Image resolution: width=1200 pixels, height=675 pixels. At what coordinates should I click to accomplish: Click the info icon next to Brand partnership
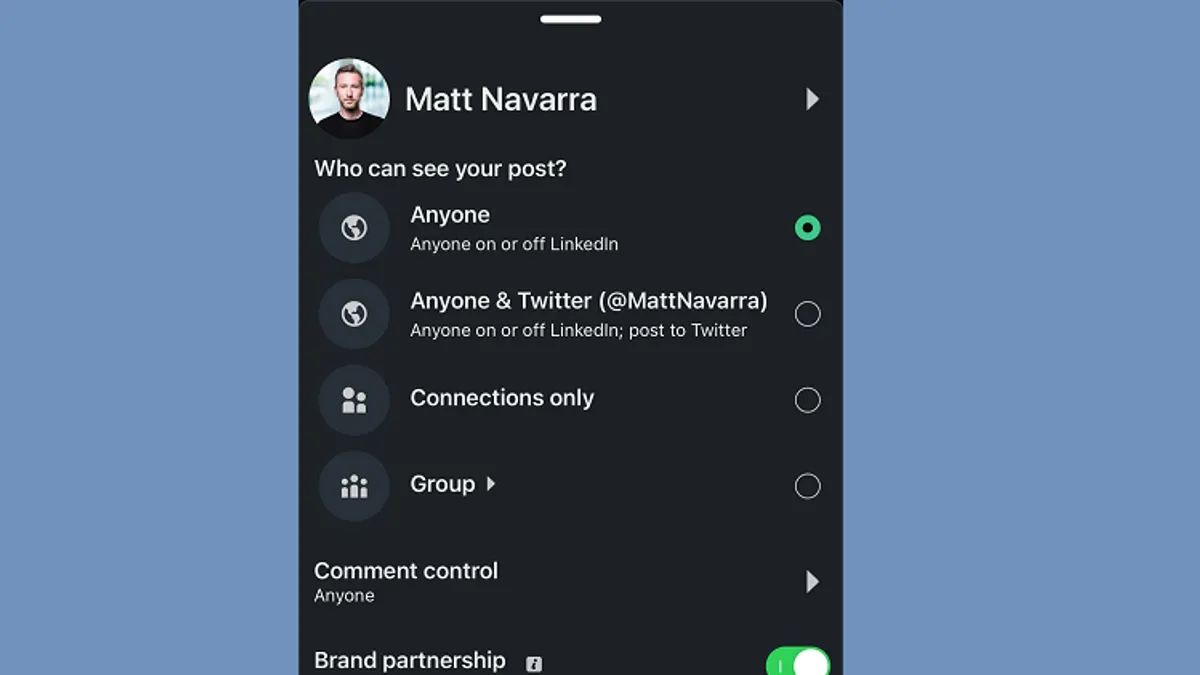(x=534, y=663)
